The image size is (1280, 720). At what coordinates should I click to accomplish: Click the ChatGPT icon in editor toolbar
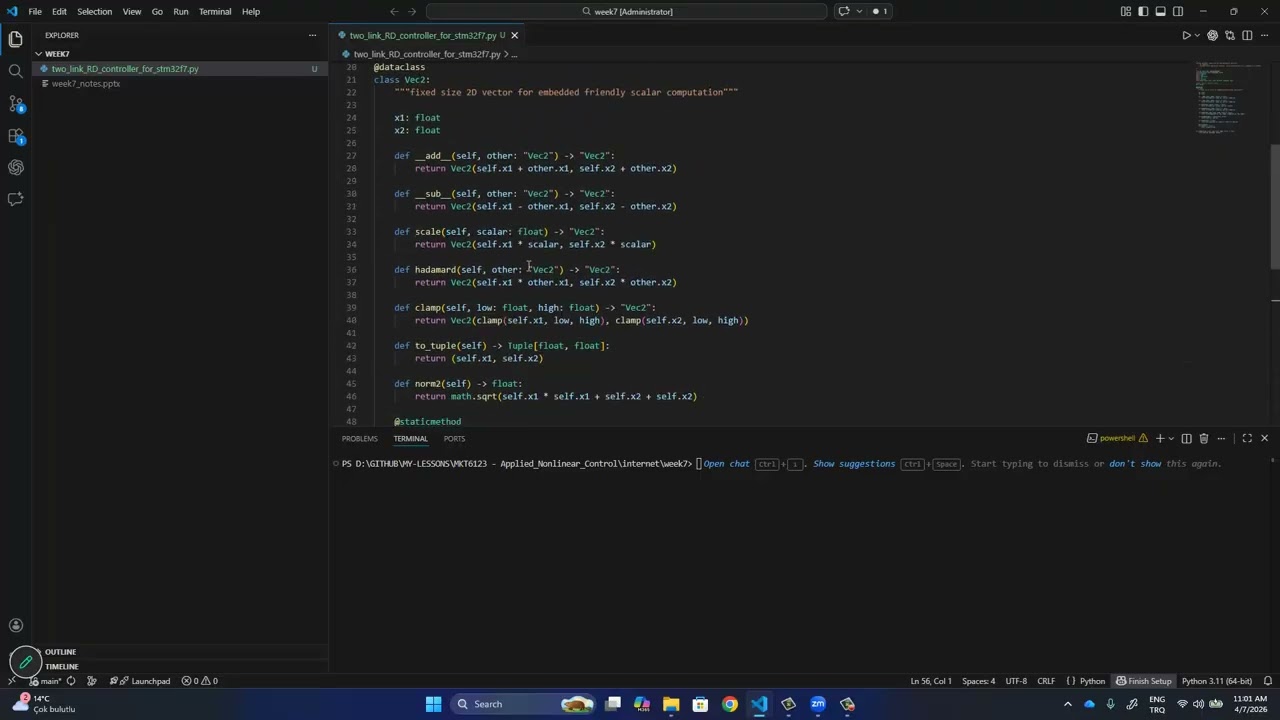pos(1213,36)
